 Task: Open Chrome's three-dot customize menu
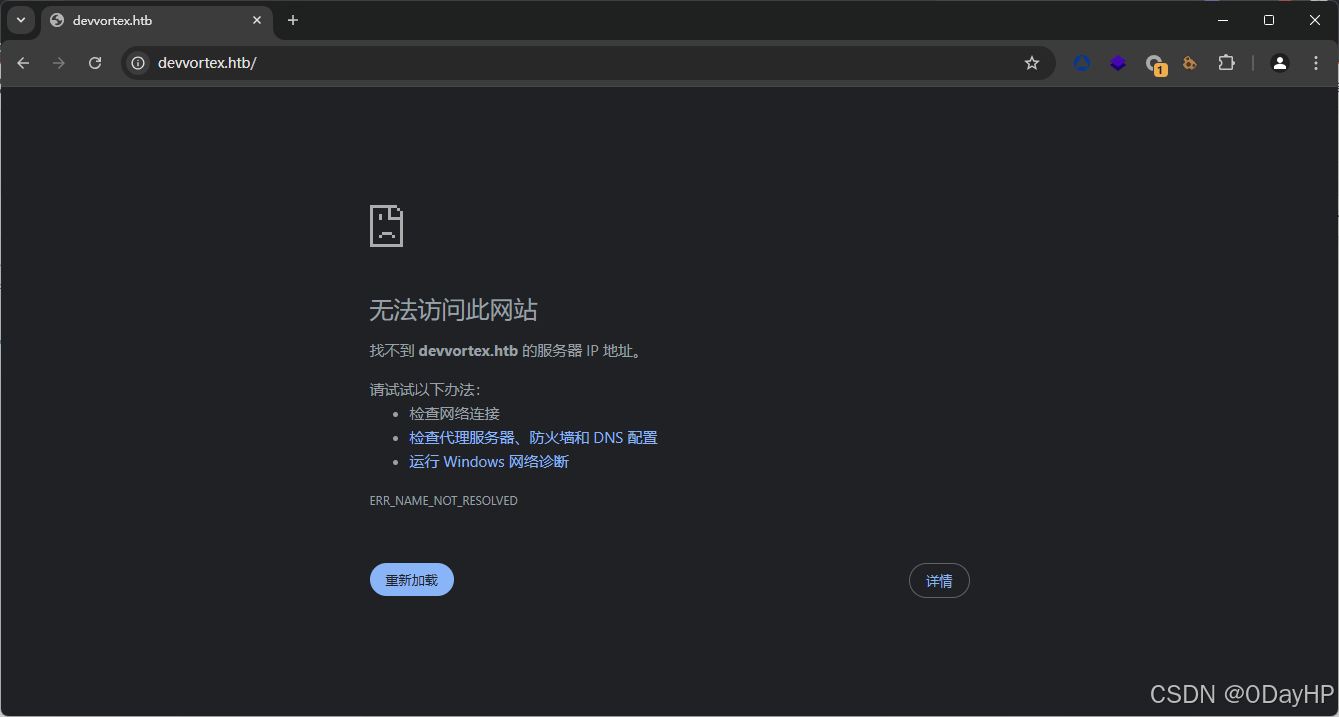(1317, 62)
